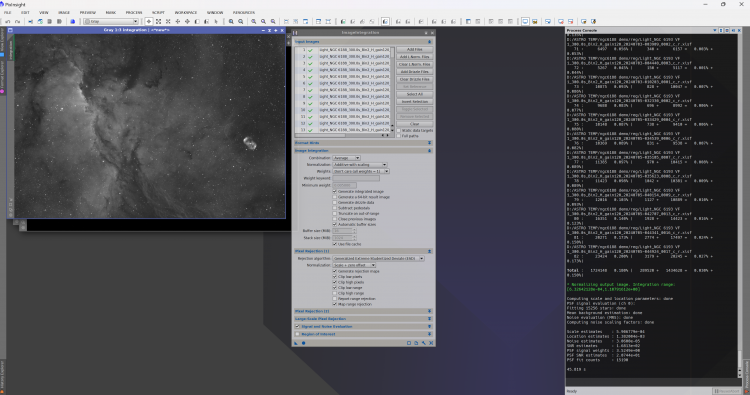Open the Weights dropdown

tap(361, 171)
